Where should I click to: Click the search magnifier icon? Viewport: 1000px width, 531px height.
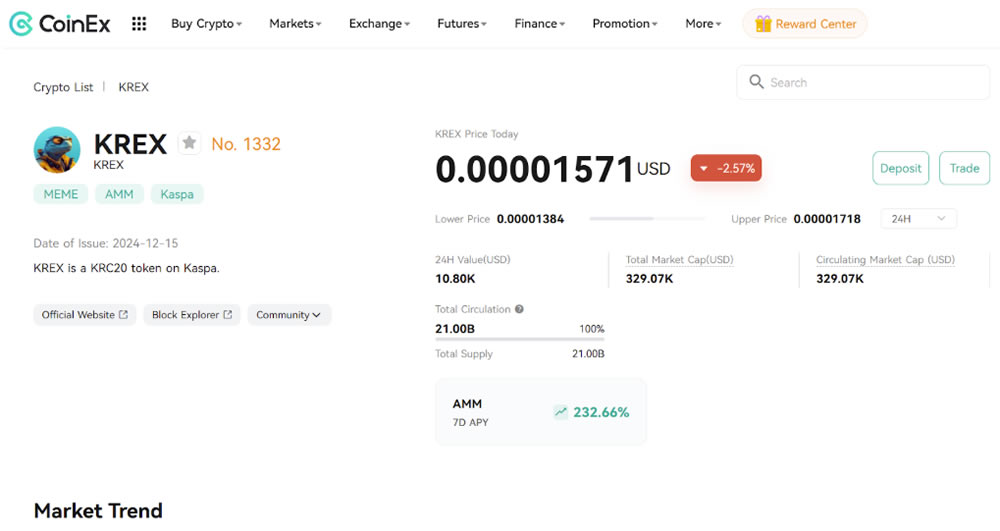pos(756,82)
